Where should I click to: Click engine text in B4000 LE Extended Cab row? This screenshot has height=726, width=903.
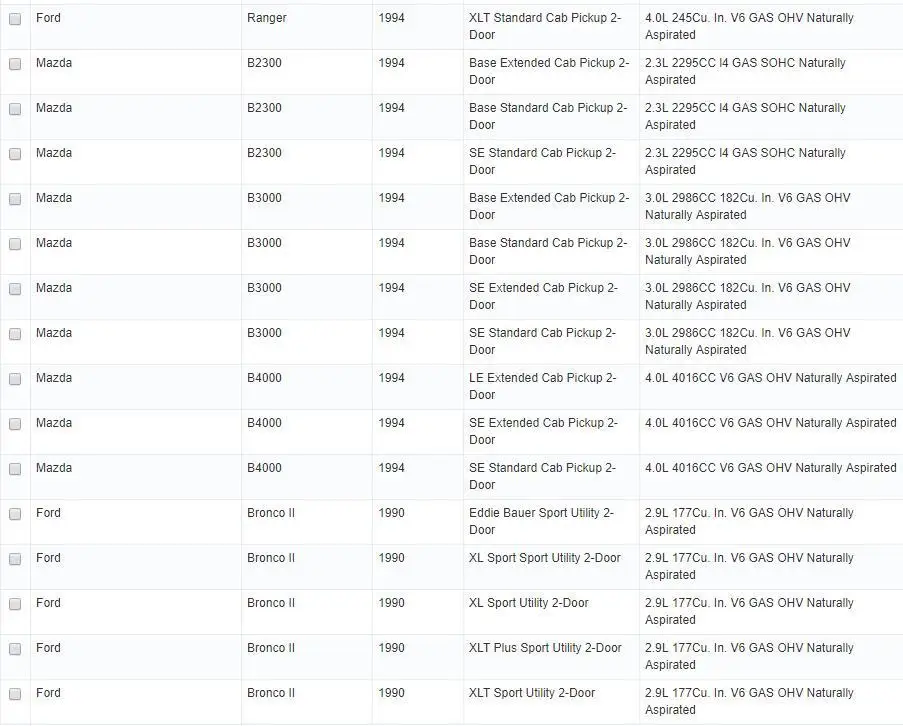pos(771,378)
